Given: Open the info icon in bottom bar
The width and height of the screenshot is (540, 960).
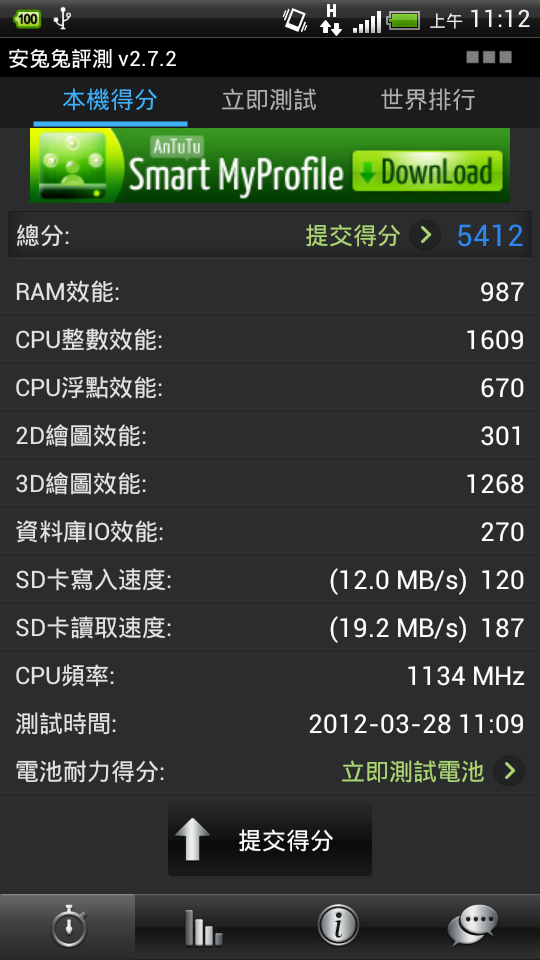Looking at the screenshot, I should [337, 926].
